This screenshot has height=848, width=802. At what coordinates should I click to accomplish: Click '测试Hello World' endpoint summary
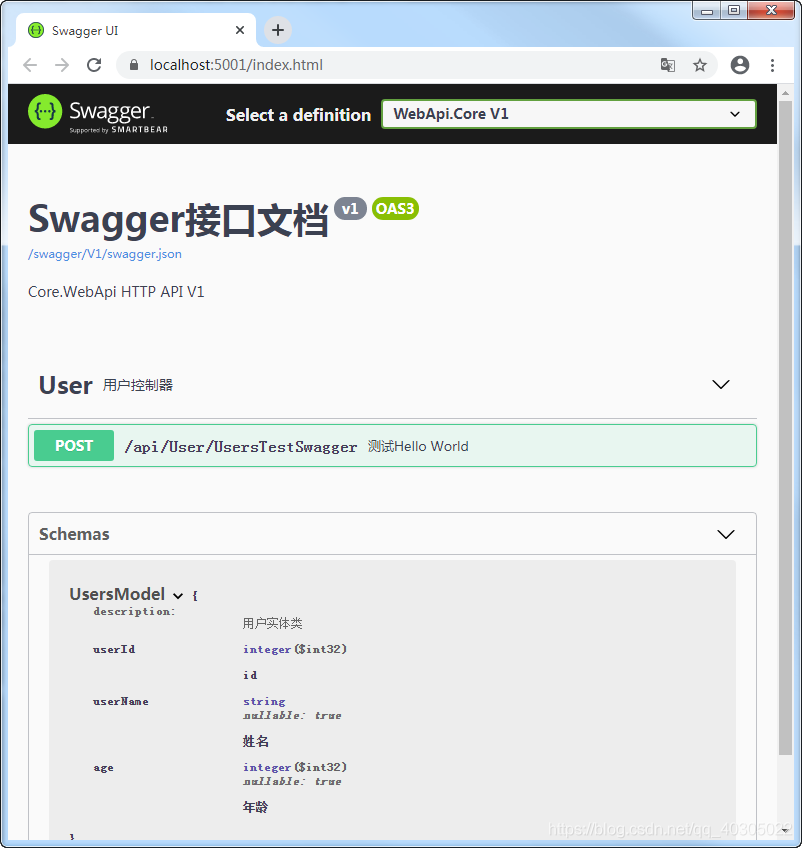point(418,446)
